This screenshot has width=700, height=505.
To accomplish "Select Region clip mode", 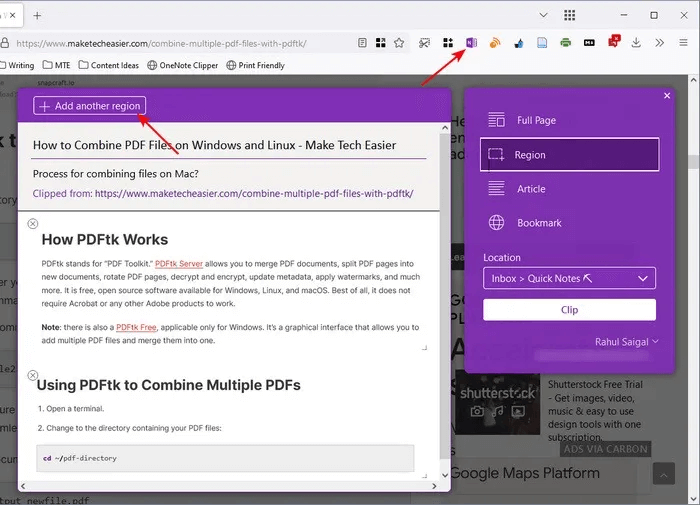I will [x=569, y=154].
